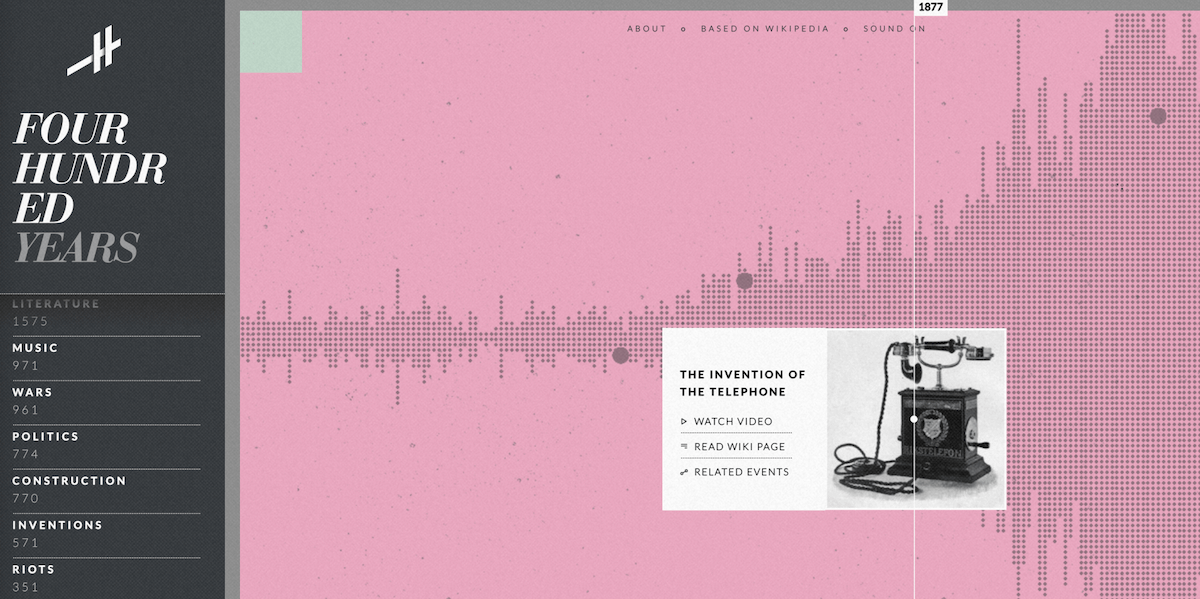
Task: Expand the Literature category
Action: [55, 303]
